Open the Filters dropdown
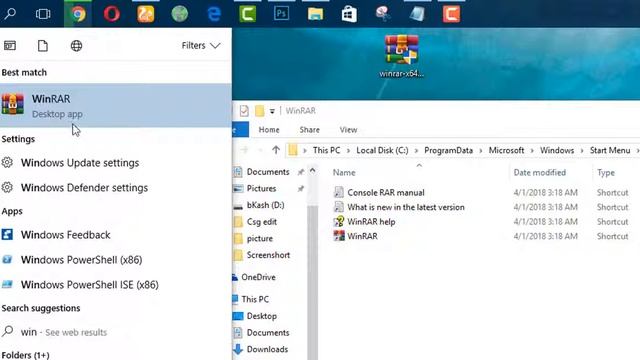Screen dimensions: 640x360 201,45
